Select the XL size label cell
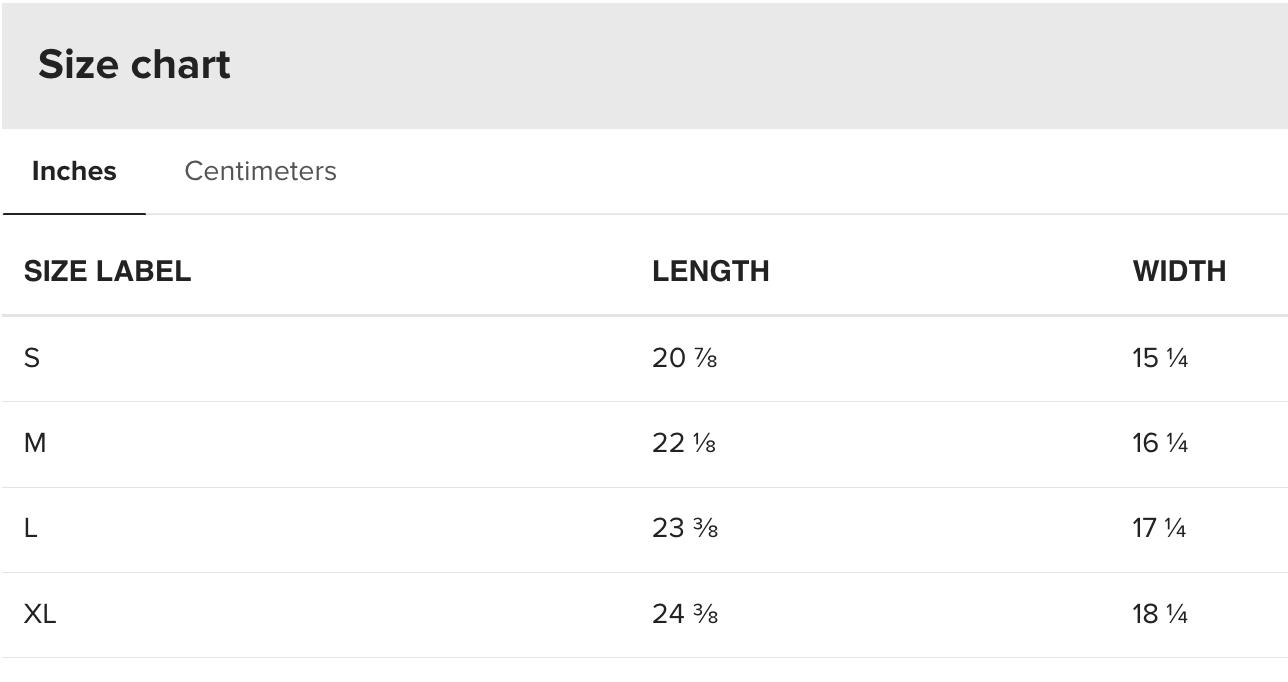 coord(40,614)
